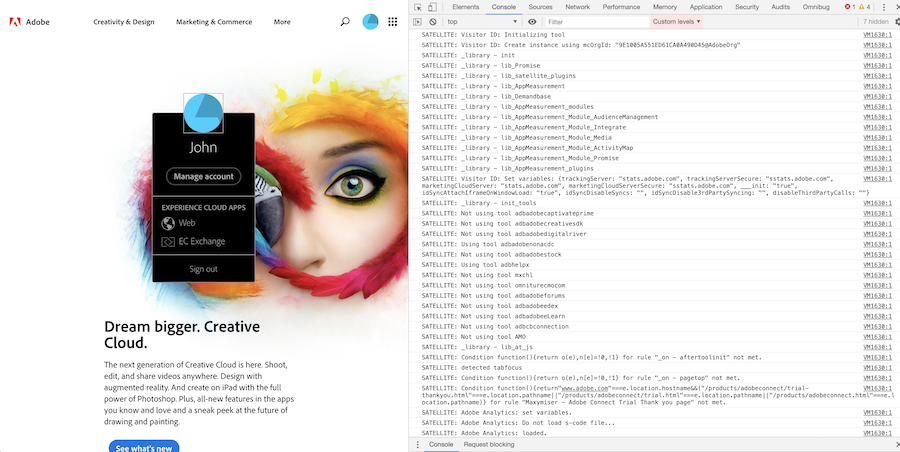Click the profile avatar in the header
Viewport: 900px width, 452px height.
click(x=370, y=22)
